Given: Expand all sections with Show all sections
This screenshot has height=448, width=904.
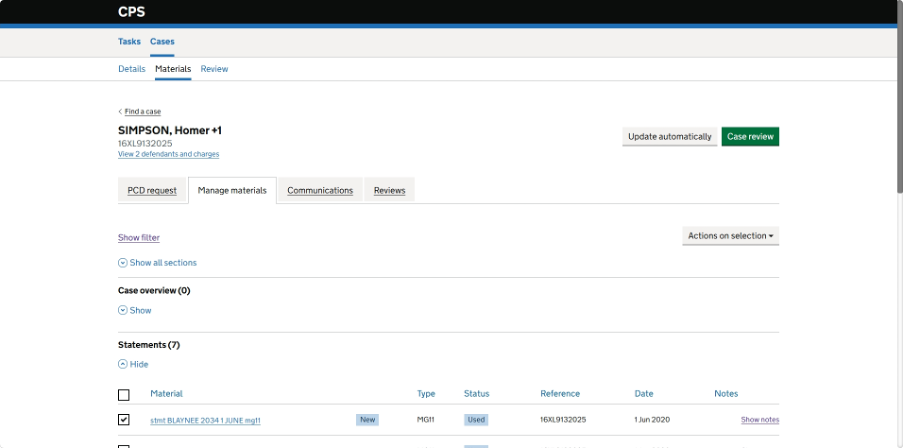Looking at the screenshot, I should 157,262.
